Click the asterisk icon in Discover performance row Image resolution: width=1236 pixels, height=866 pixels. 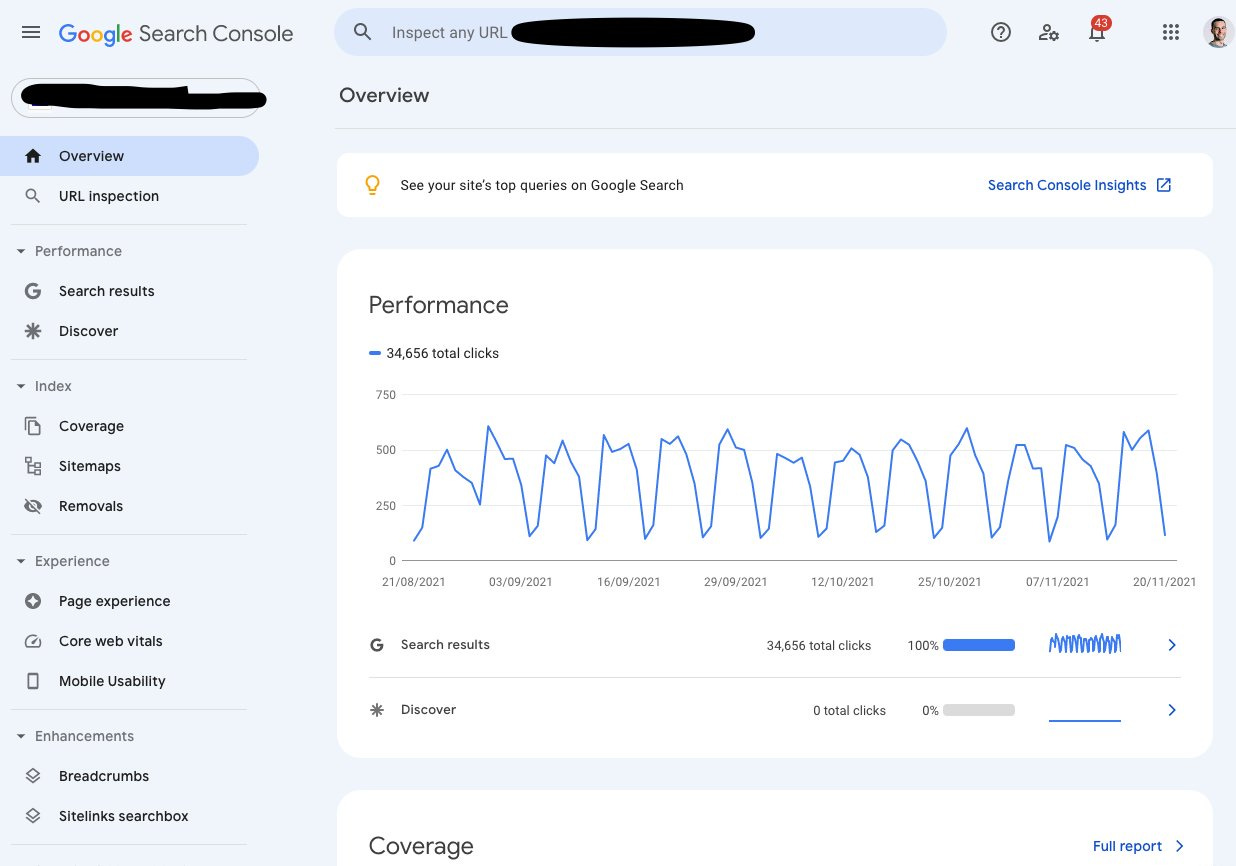[x=377, y=710]
